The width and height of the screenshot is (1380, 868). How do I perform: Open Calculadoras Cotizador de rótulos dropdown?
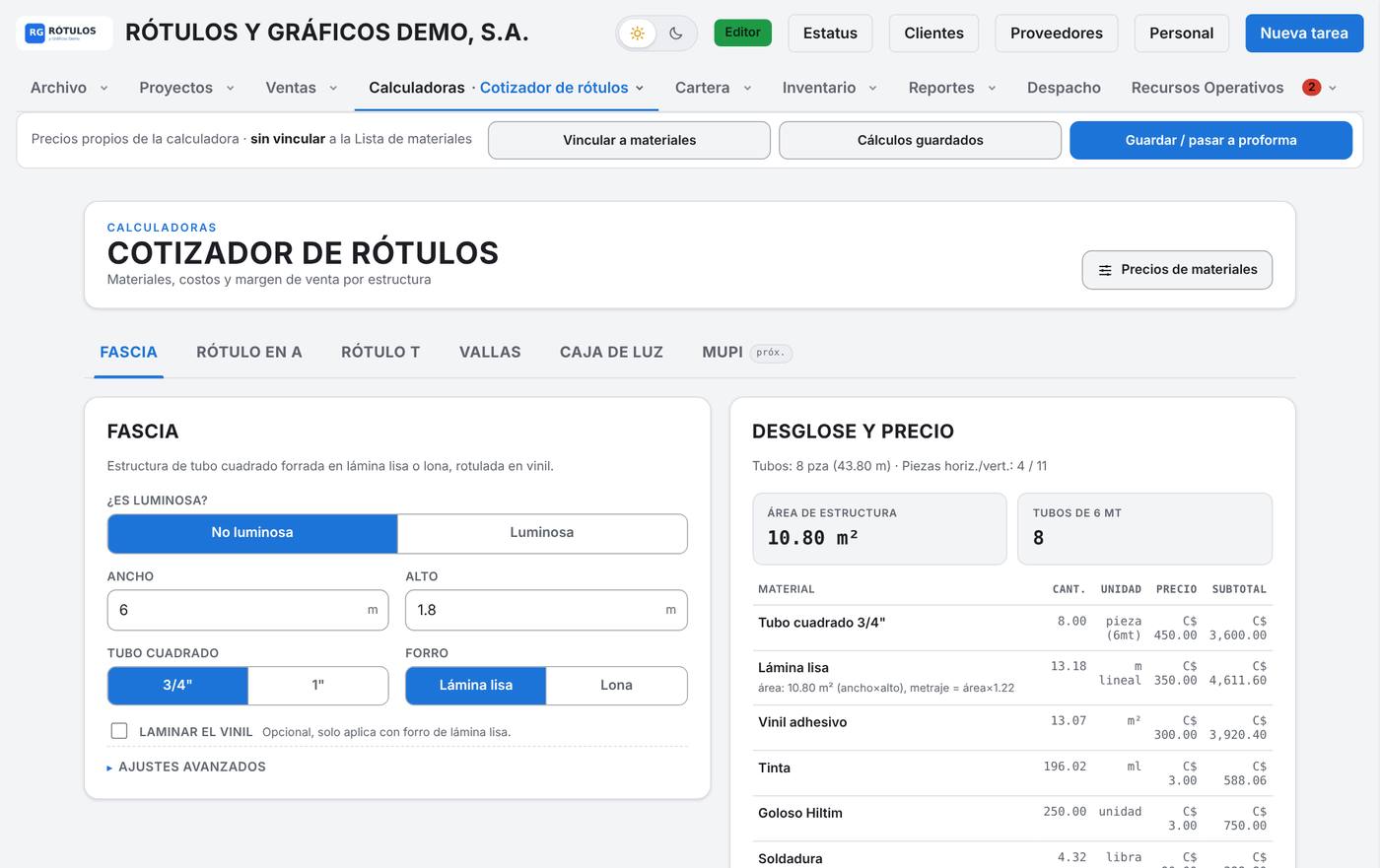[x=507, y=88]
